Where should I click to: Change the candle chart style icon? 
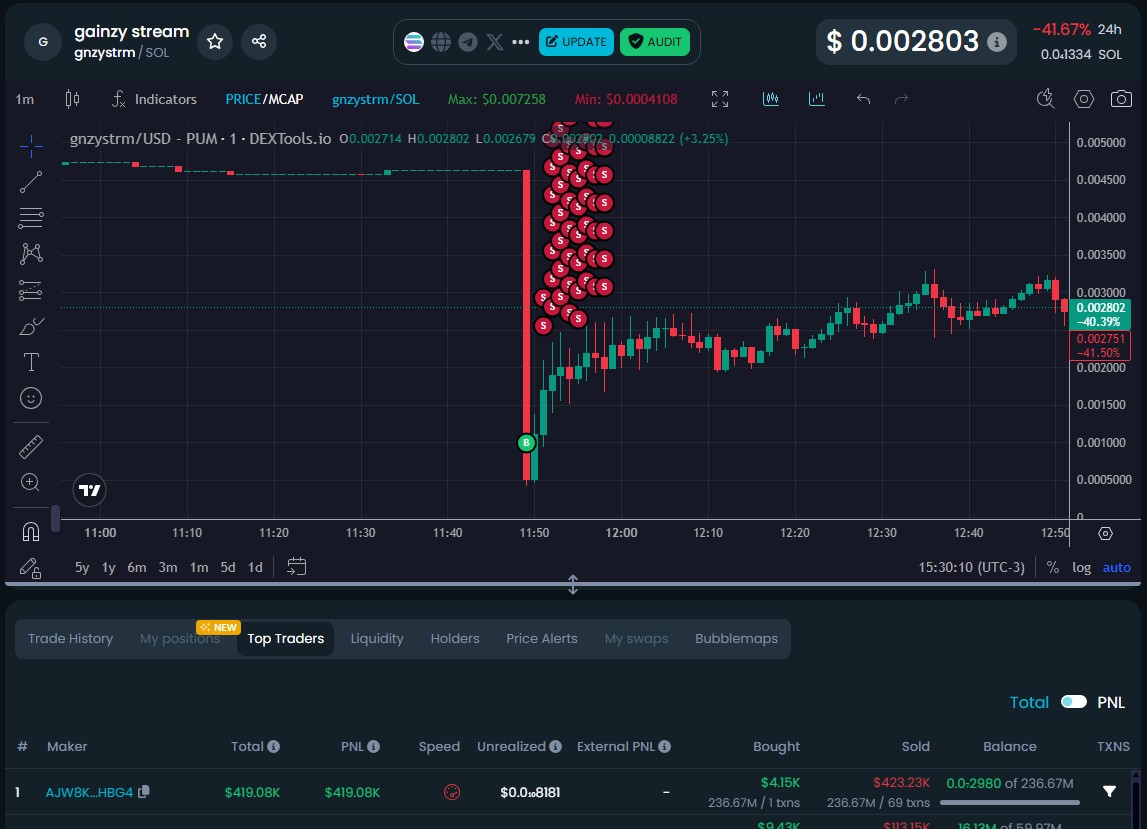(x=72, y=99)
